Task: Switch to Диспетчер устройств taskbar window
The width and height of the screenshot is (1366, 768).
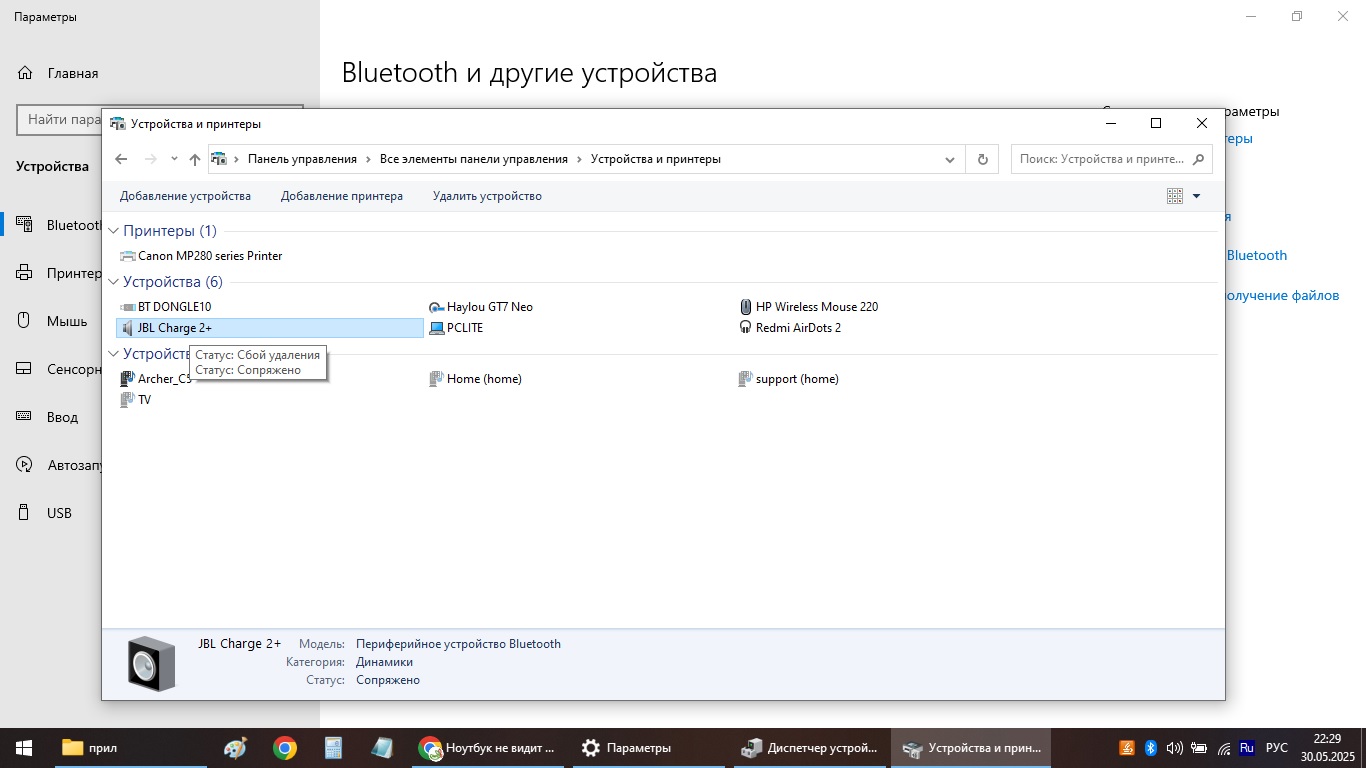Action: coord(810,748)
